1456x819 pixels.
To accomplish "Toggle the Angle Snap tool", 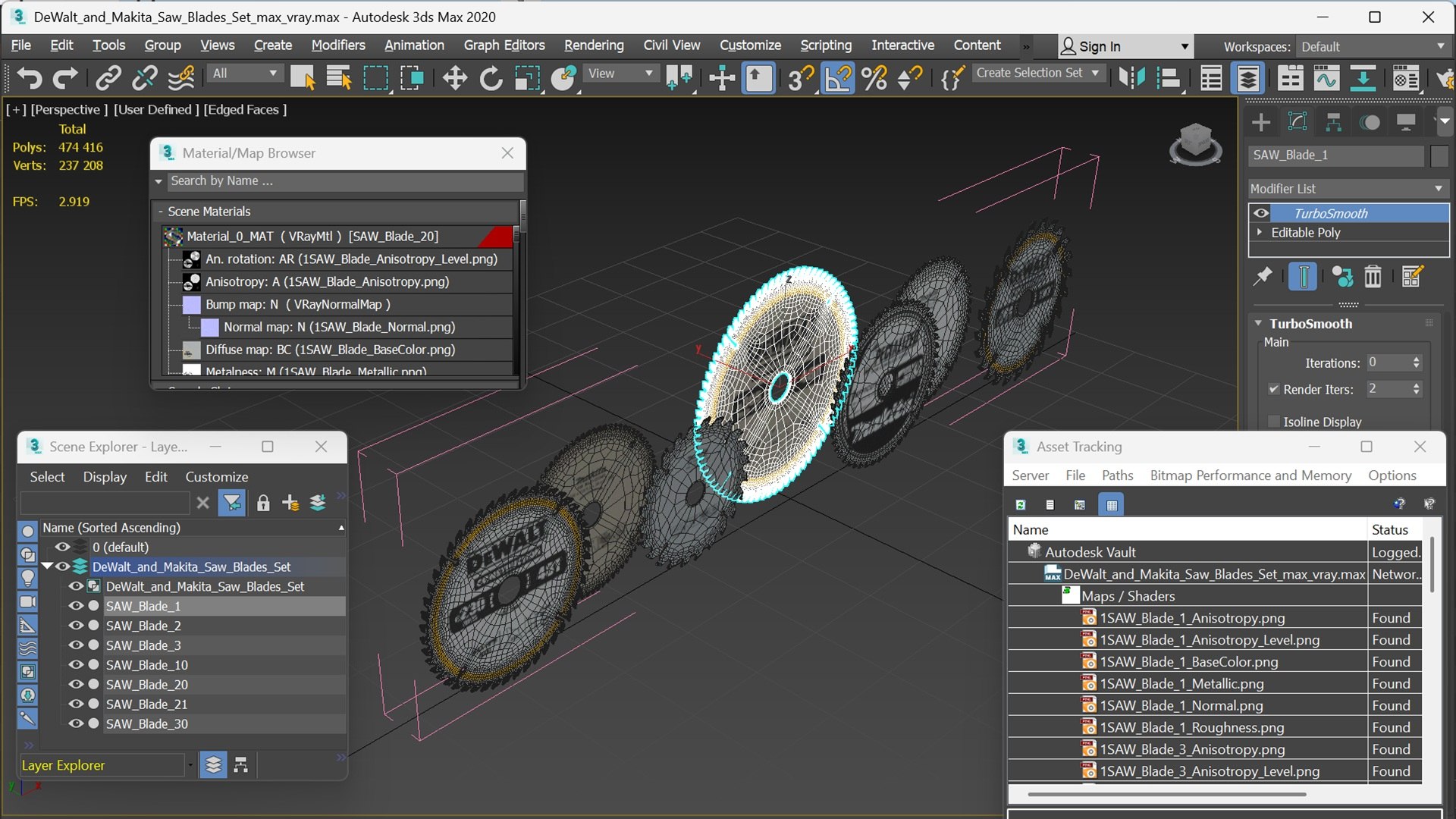I will coord(837,77).
